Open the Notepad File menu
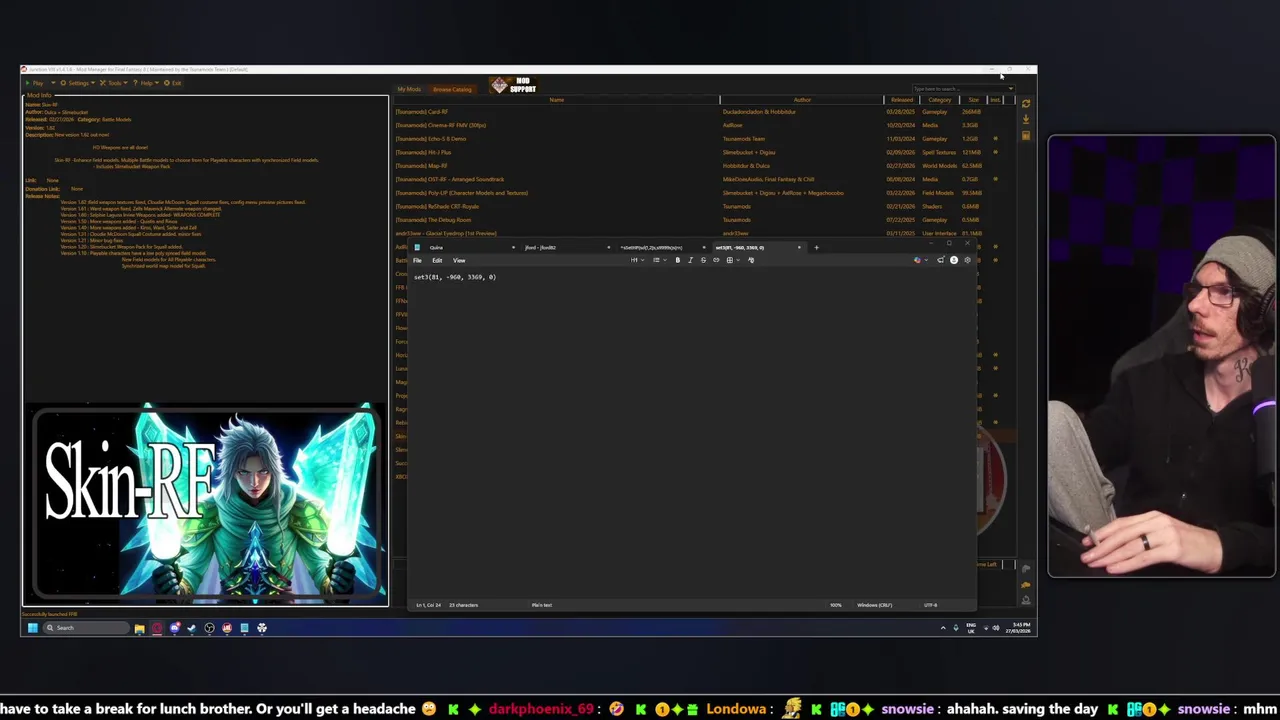The width and height of the screenshot is (1280, 720). coord(417,260)
